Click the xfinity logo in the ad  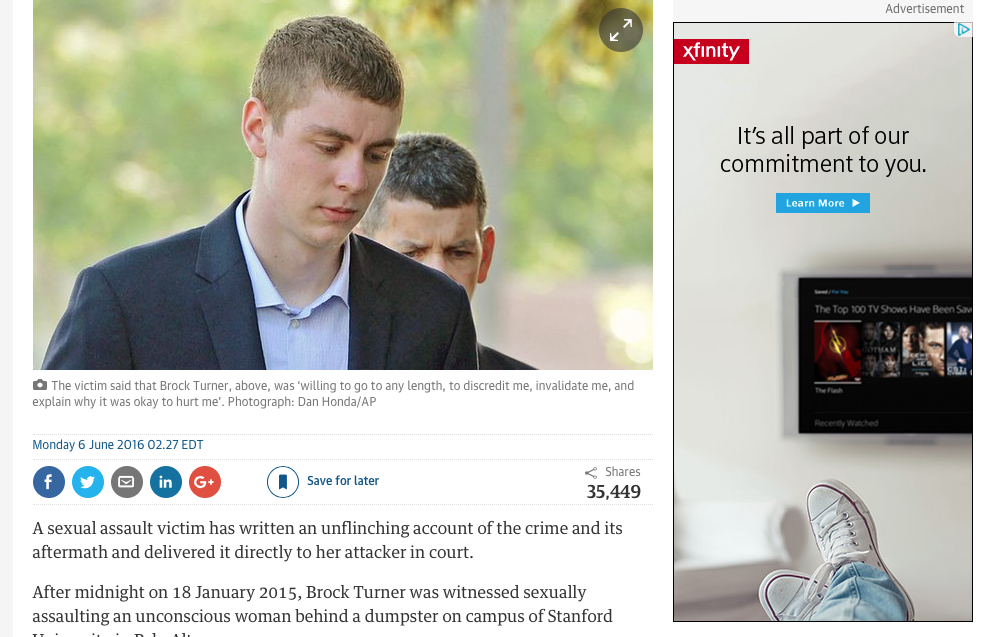[x=712, y=51]
